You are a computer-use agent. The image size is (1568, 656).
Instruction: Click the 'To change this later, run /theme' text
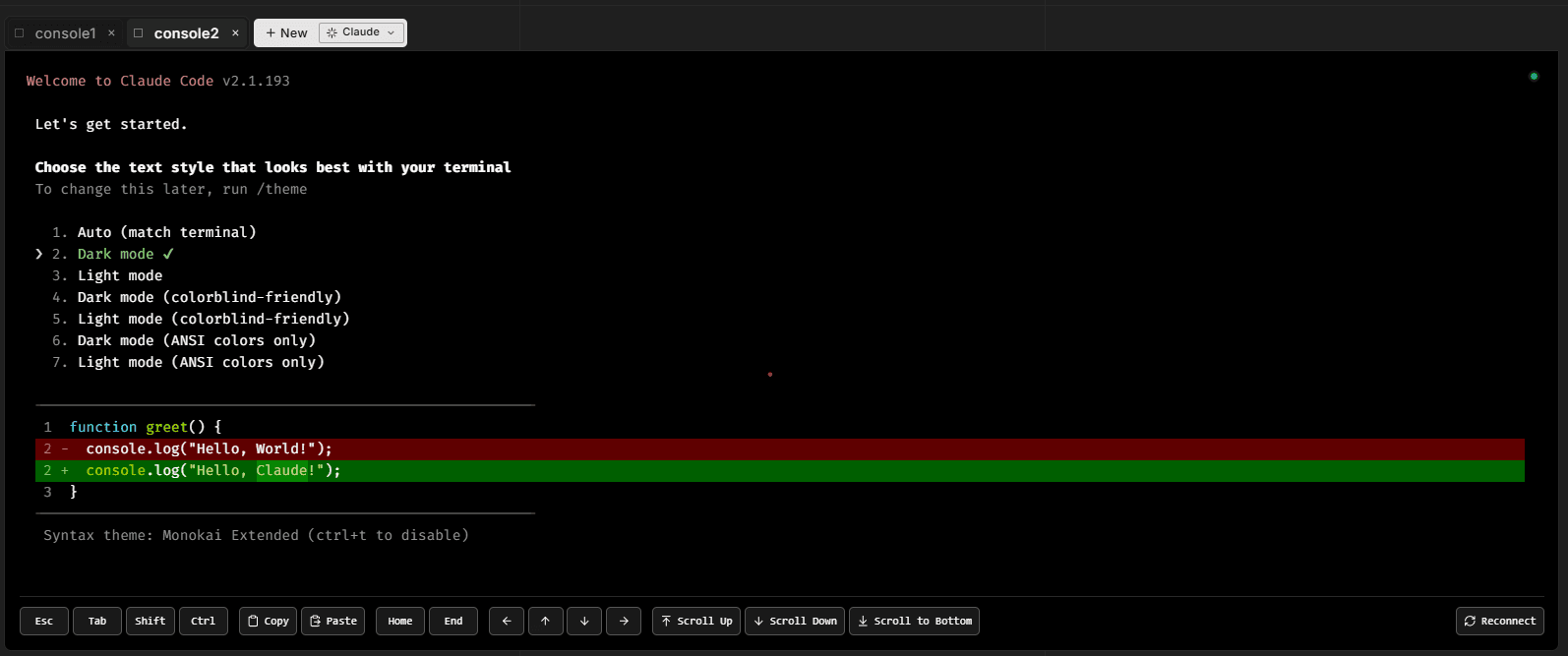171,189
